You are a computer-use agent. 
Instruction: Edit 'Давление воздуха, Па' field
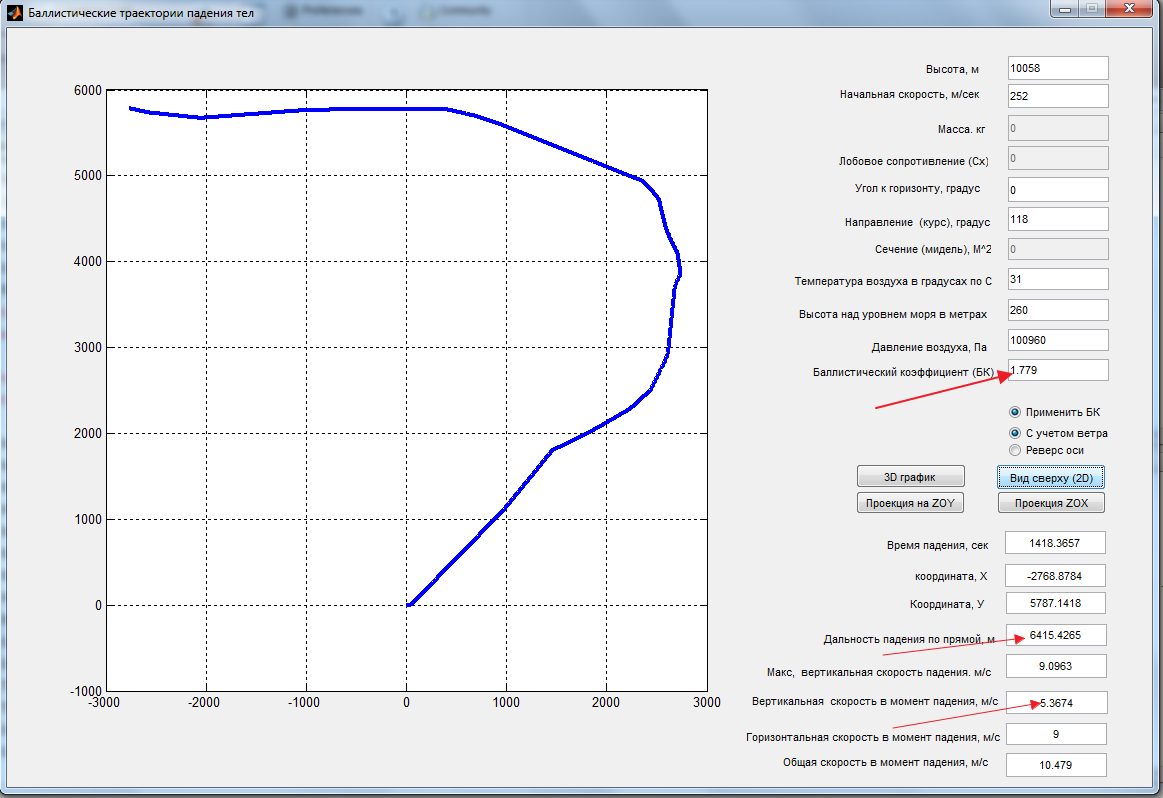tap(1058, 340)
